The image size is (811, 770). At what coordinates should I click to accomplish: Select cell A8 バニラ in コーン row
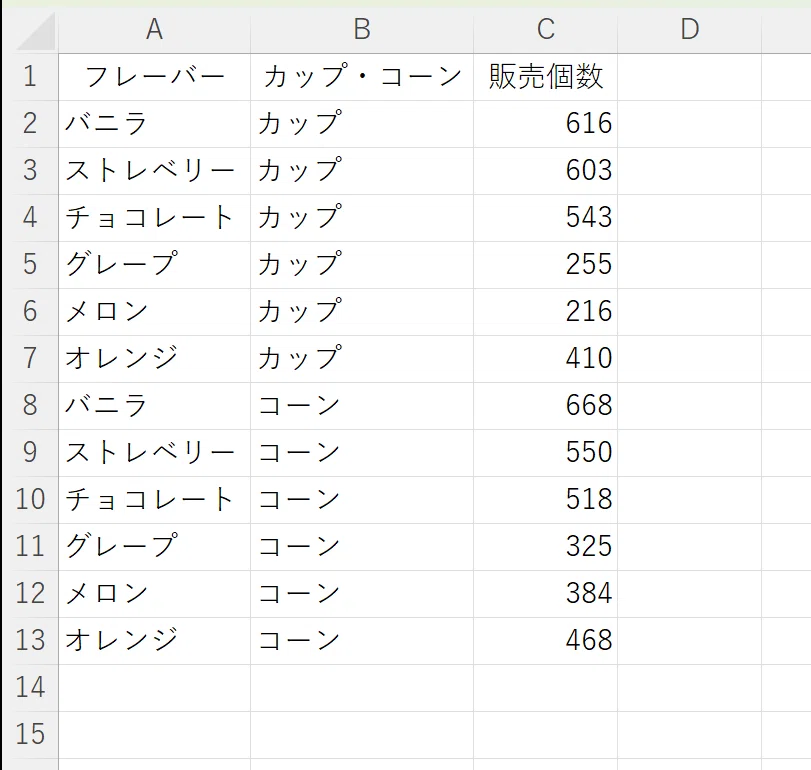(155, 406)
